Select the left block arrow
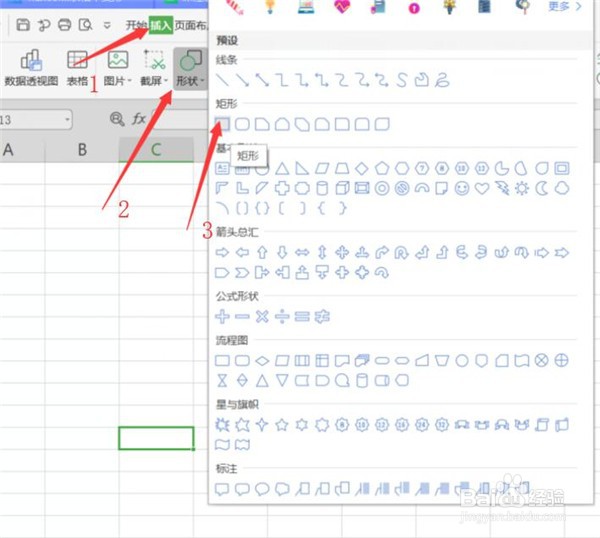Viewport: 600px width, 538px height. pyautogui.click(x=242, y=253)
